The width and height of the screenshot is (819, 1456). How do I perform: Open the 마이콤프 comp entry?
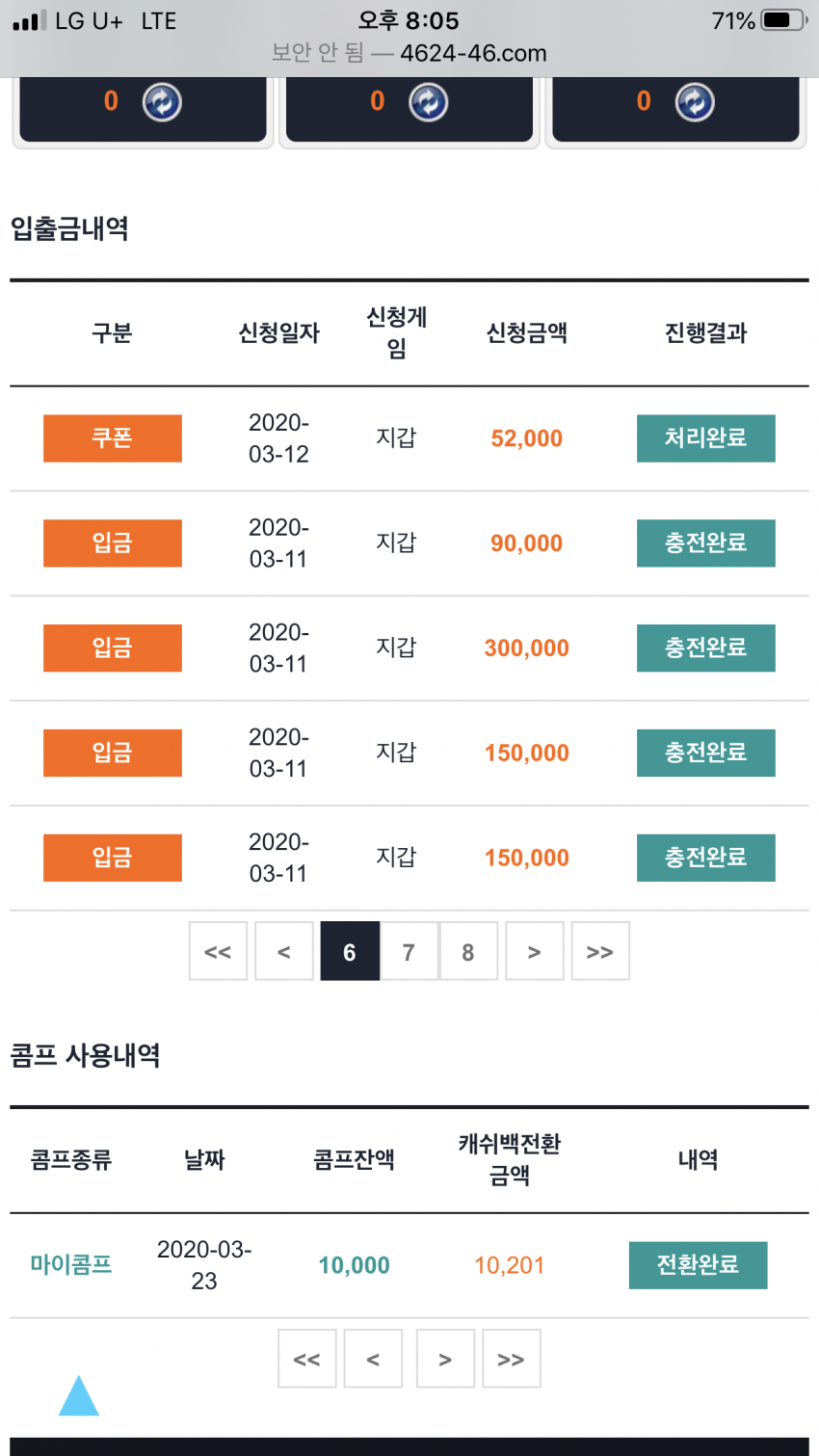[x=71, y=1265]
